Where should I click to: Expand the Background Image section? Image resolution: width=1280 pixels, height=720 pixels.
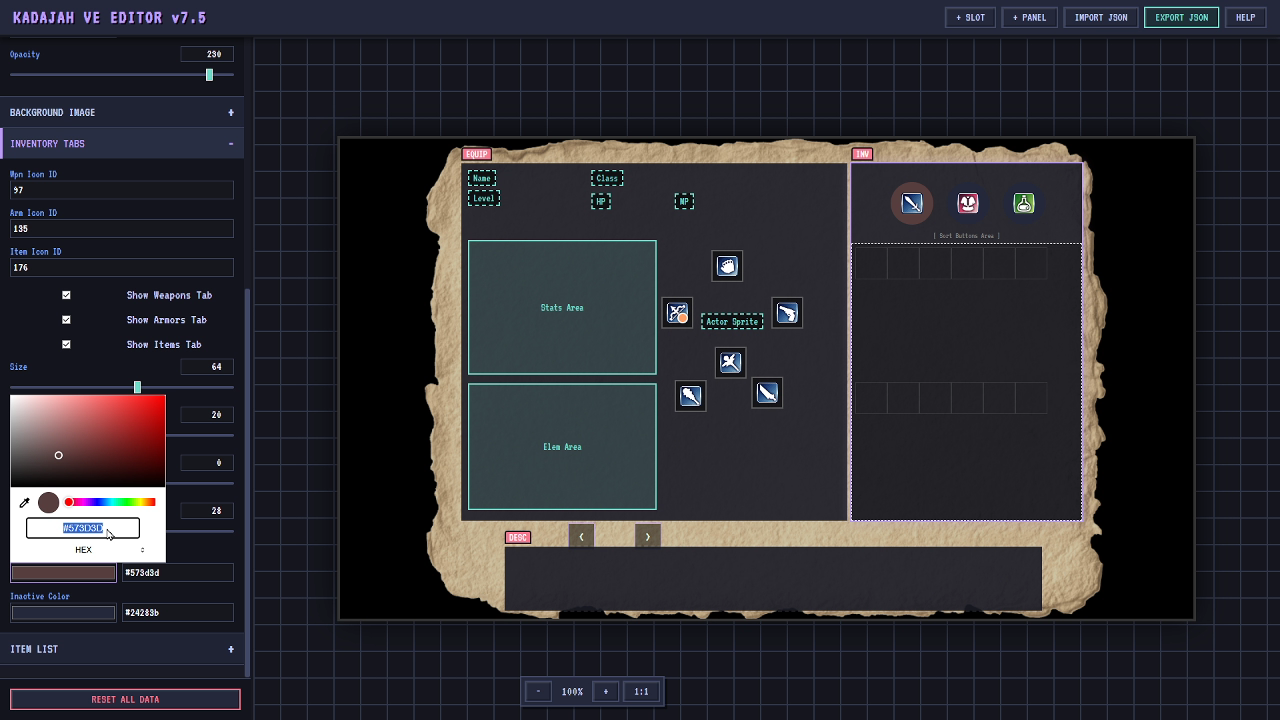pos(122,112)
